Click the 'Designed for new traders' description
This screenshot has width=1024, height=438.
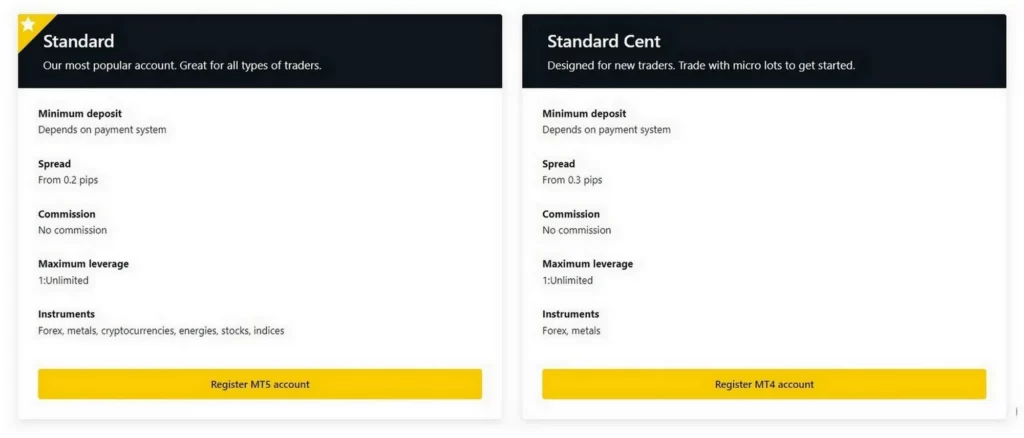point(700,66)
